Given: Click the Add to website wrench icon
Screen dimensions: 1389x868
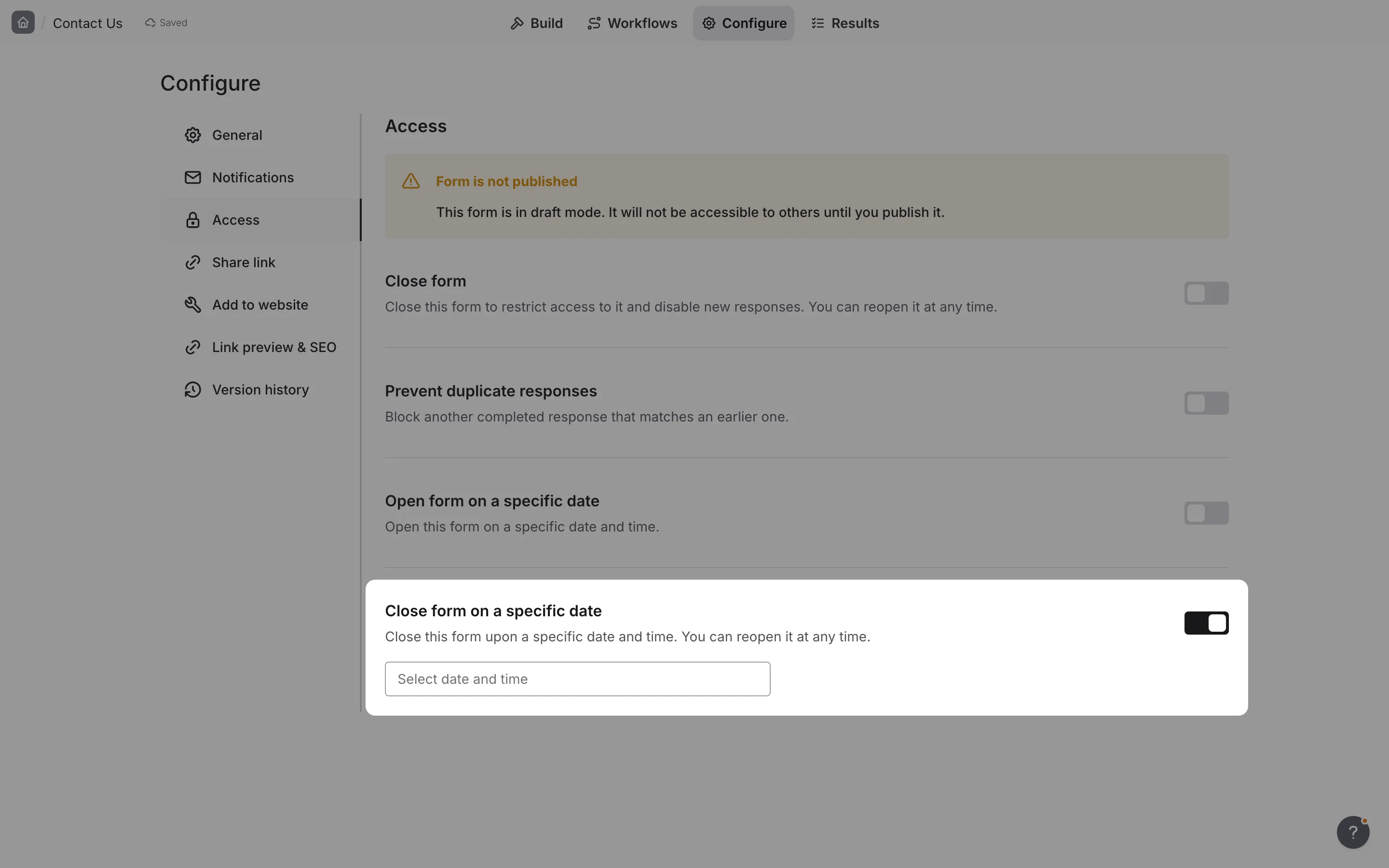Looking at the screenshot, I should click(x=193, y=305).
